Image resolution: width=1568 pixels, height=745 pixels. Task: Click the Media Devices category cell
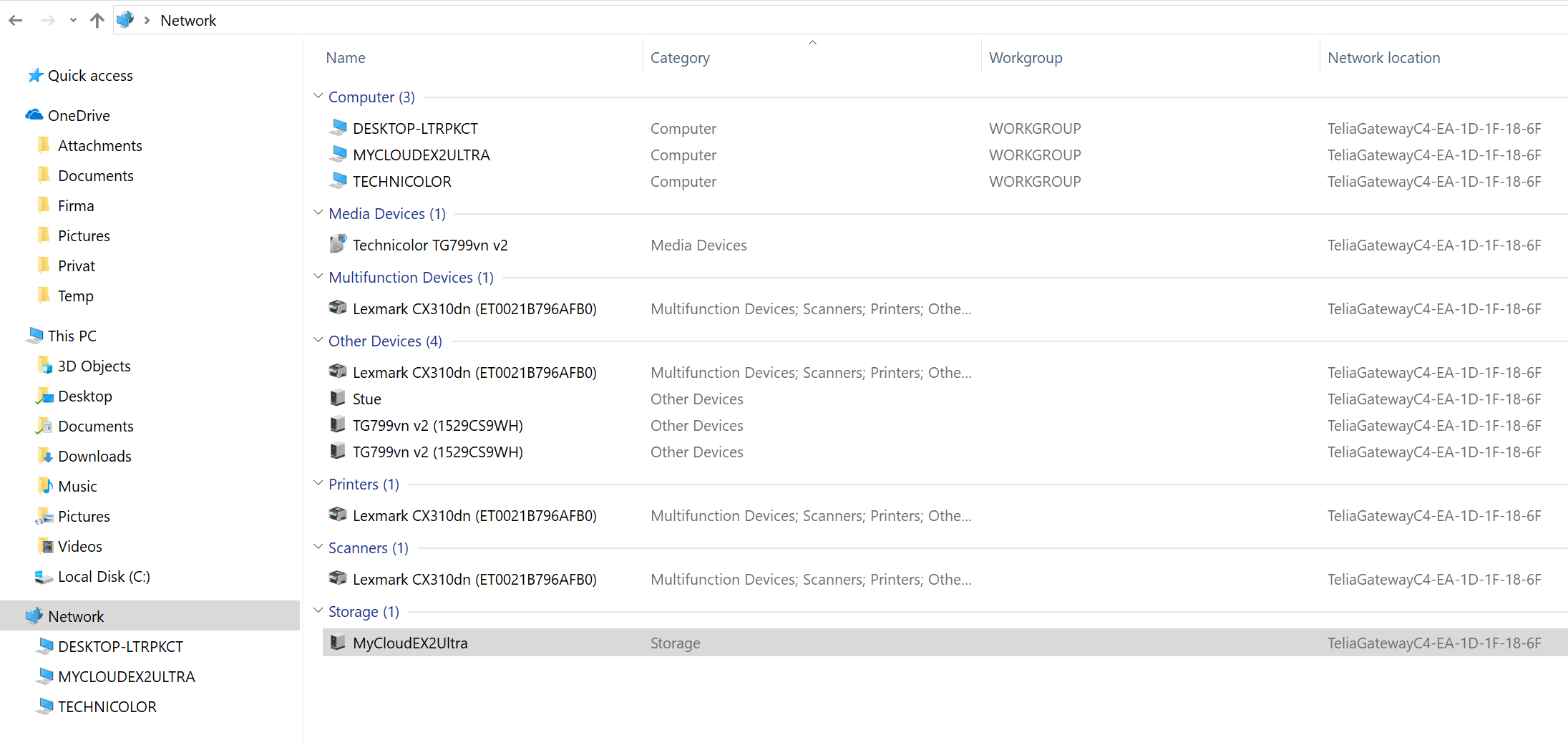coord(698,245)
